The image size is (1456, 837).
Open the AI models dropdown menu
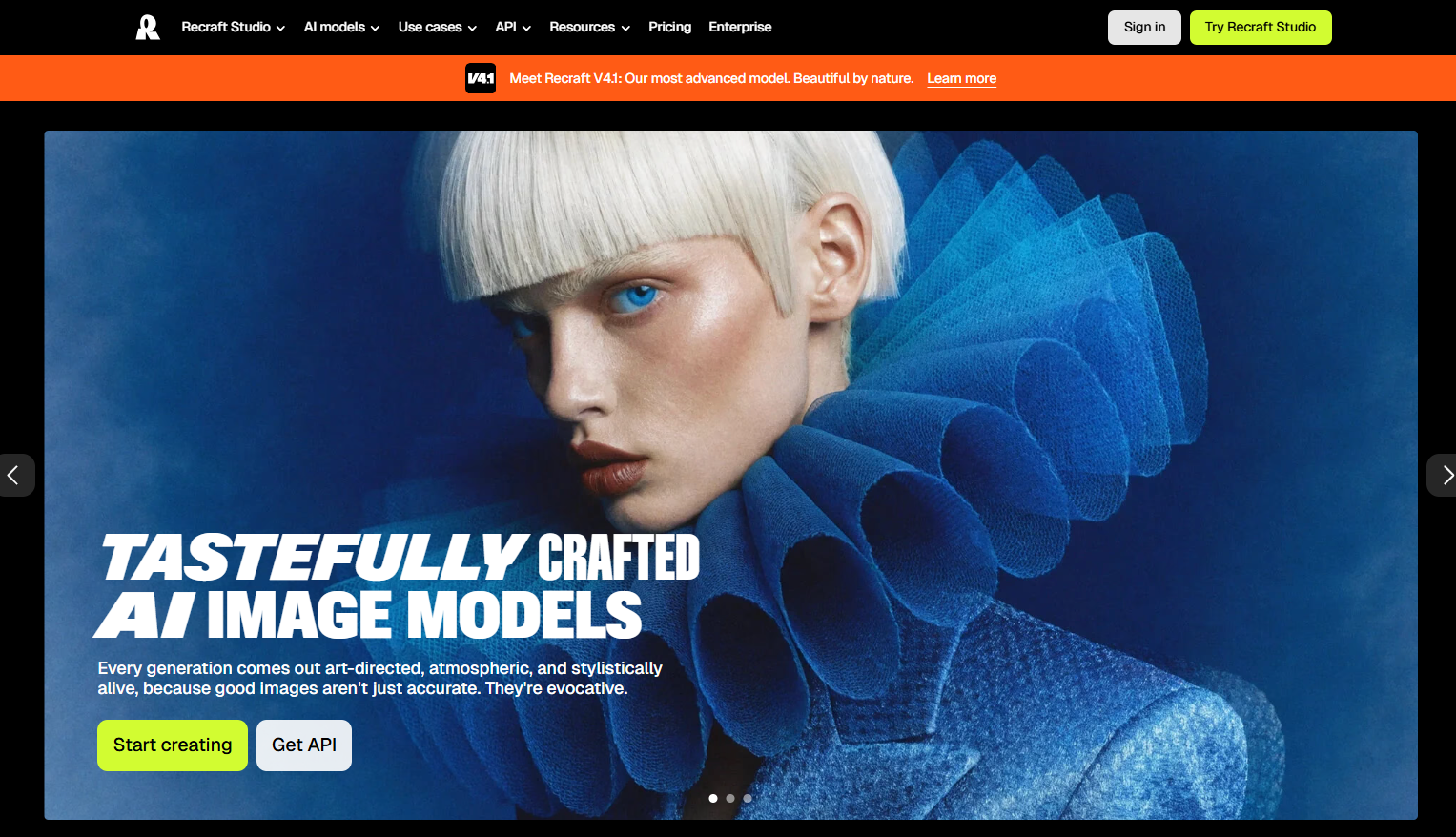coord(342,27)
